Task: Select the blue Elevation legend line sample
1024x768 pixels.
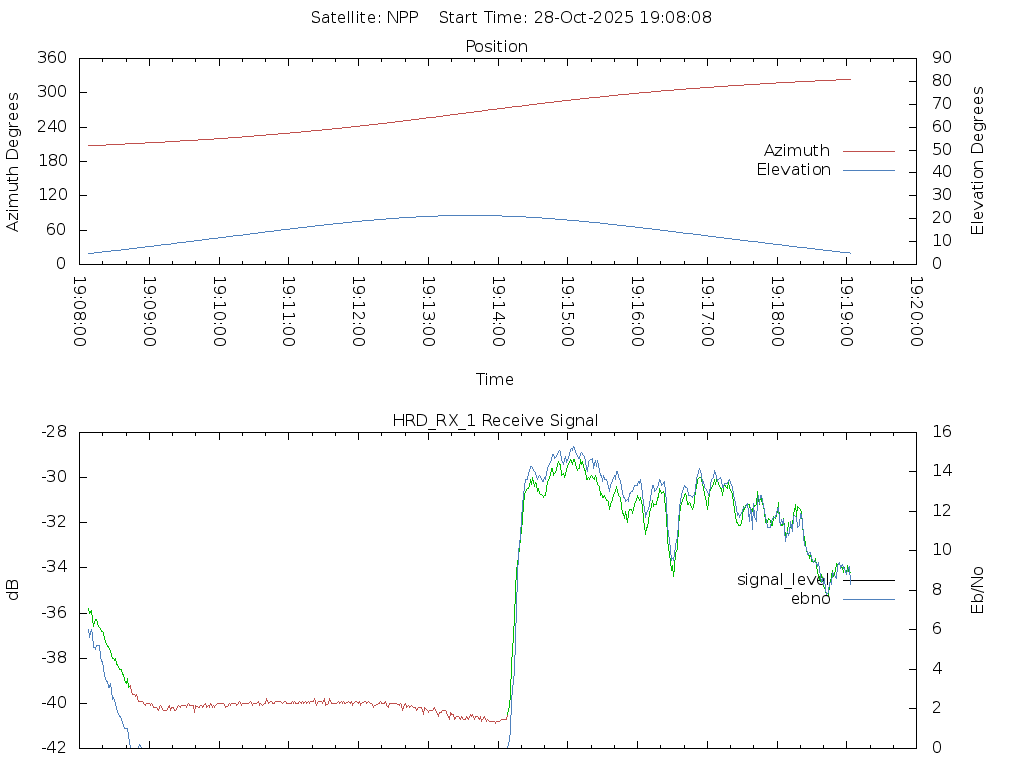Action: (868, 170)
